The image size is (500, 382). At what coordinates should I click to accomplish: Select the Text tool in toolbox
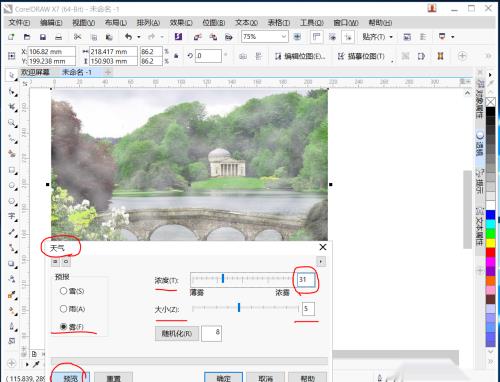coord(12,216)
